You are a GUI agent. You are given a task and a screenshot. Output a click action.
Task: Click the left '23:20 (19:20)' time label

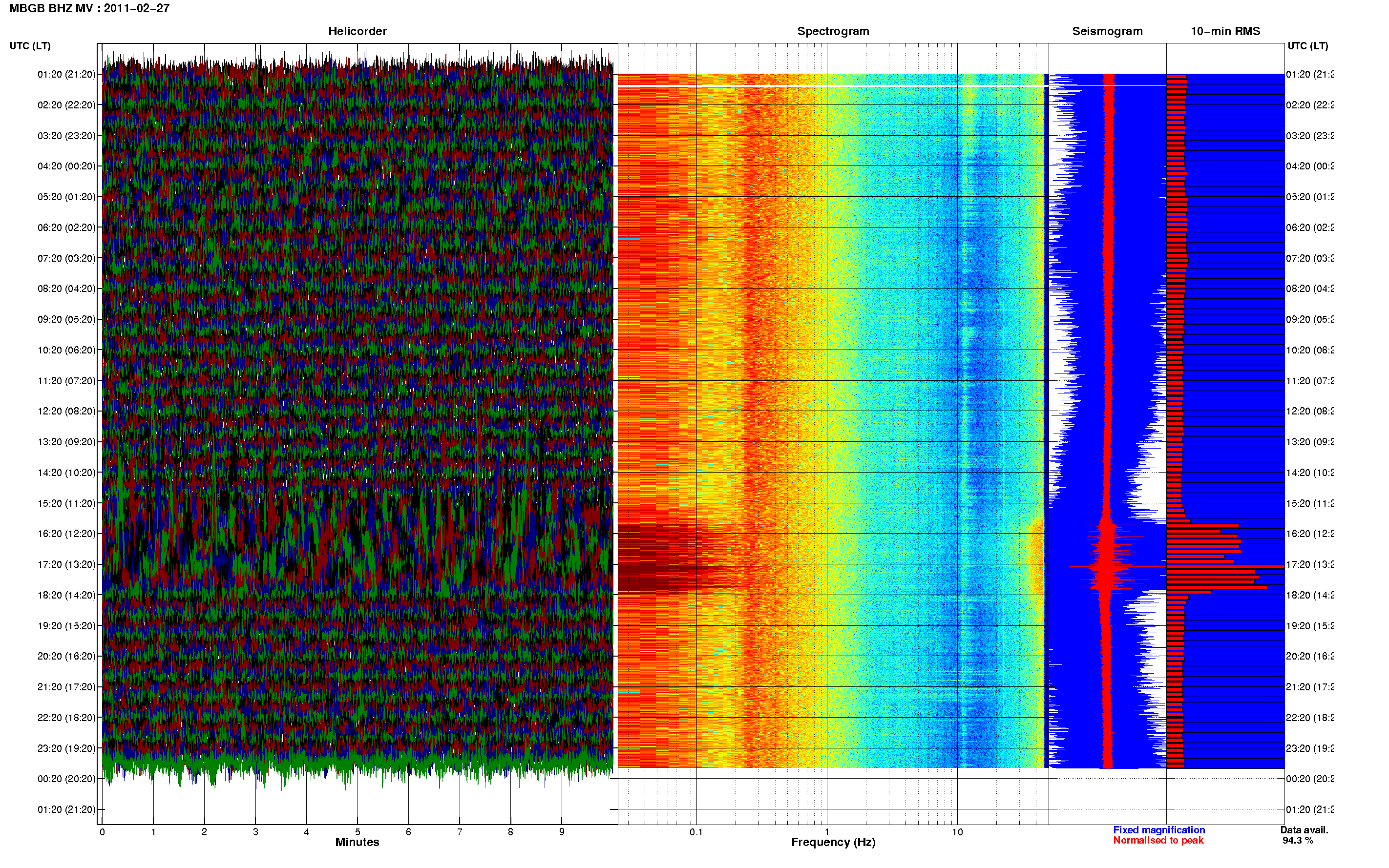pyautogui.click(x=66, y=748)
